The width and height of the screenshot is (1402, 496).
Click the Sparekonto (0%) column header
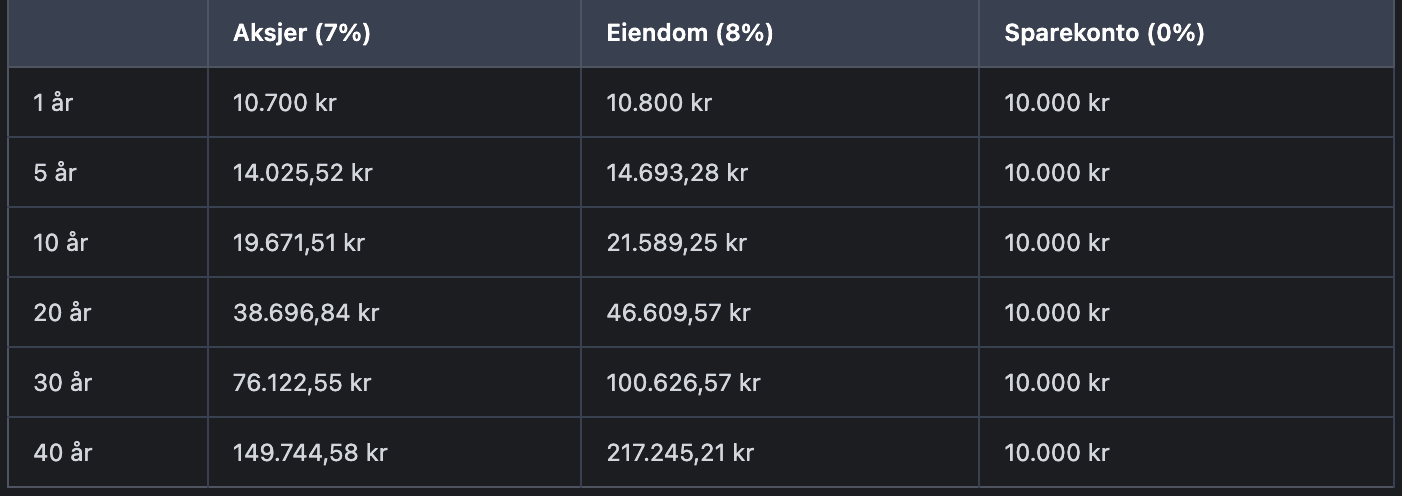click(x=1103, y=33)
